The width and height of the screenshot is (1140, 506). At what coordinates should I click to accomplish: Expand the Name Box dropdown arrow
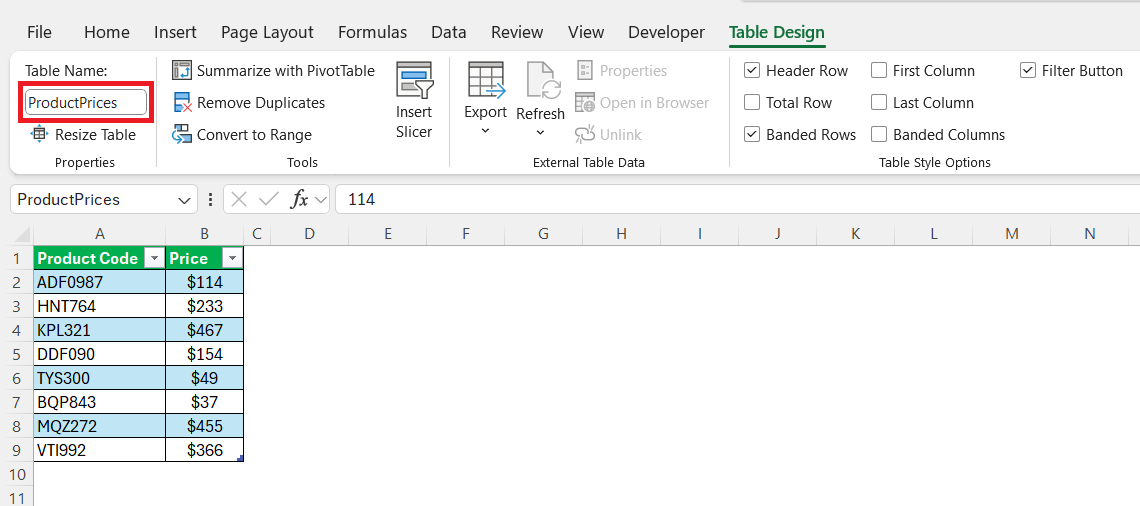click(182, 200)
